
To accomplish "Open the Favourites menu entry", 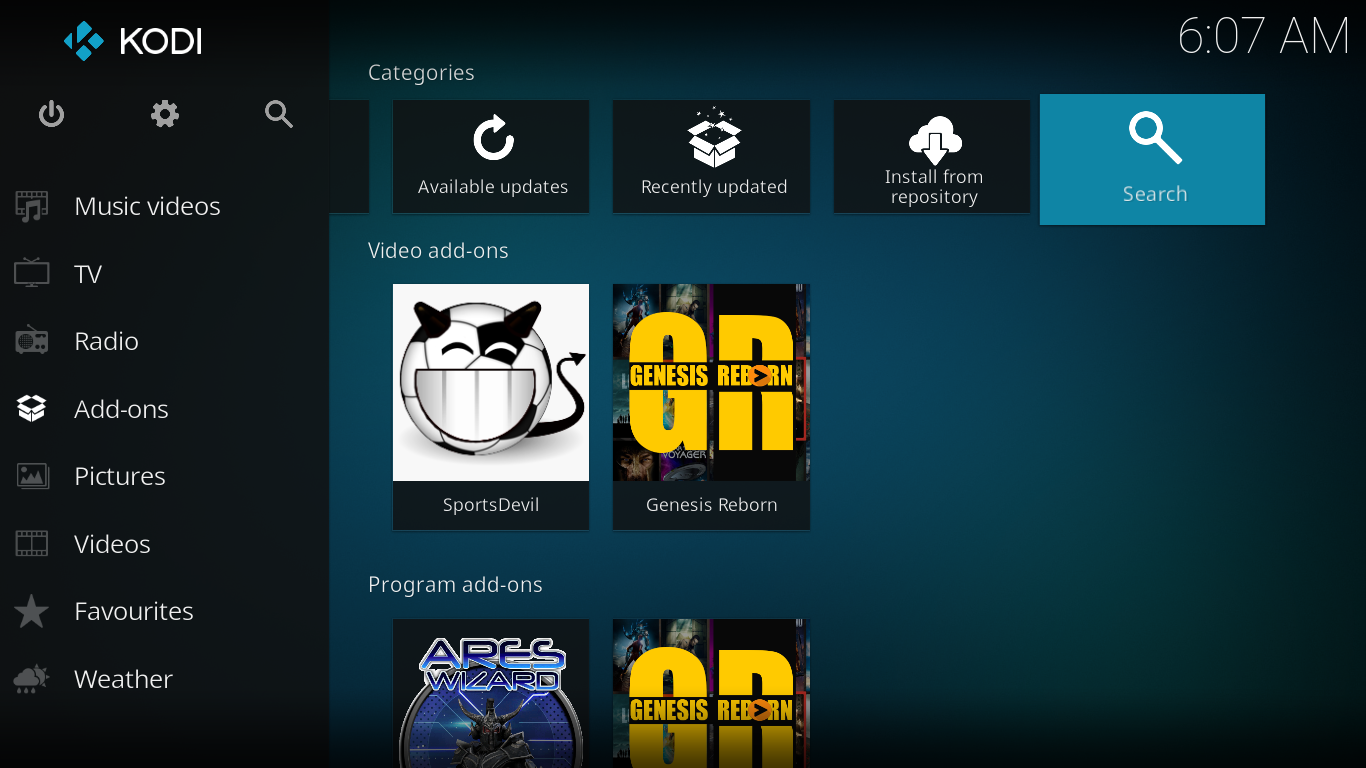I will pyautogui.click(x=134, y=611).
